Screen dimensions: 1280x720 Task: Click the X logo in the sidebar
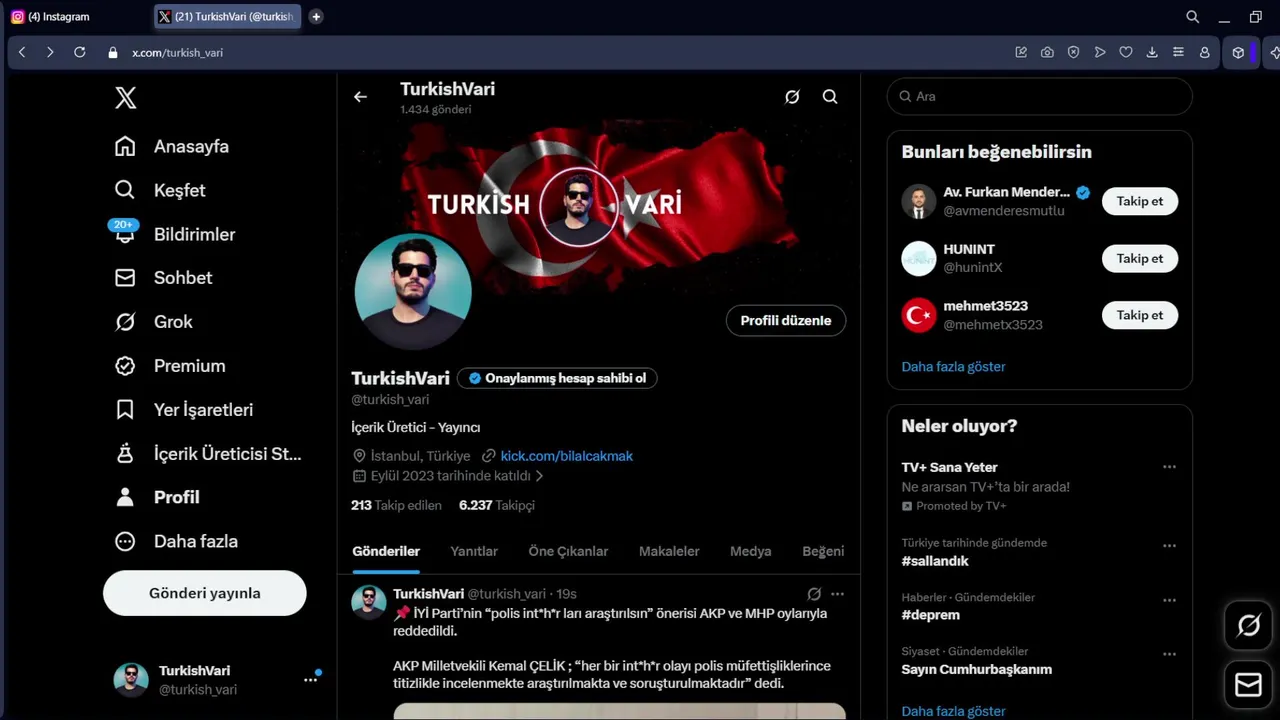[125, 97]
